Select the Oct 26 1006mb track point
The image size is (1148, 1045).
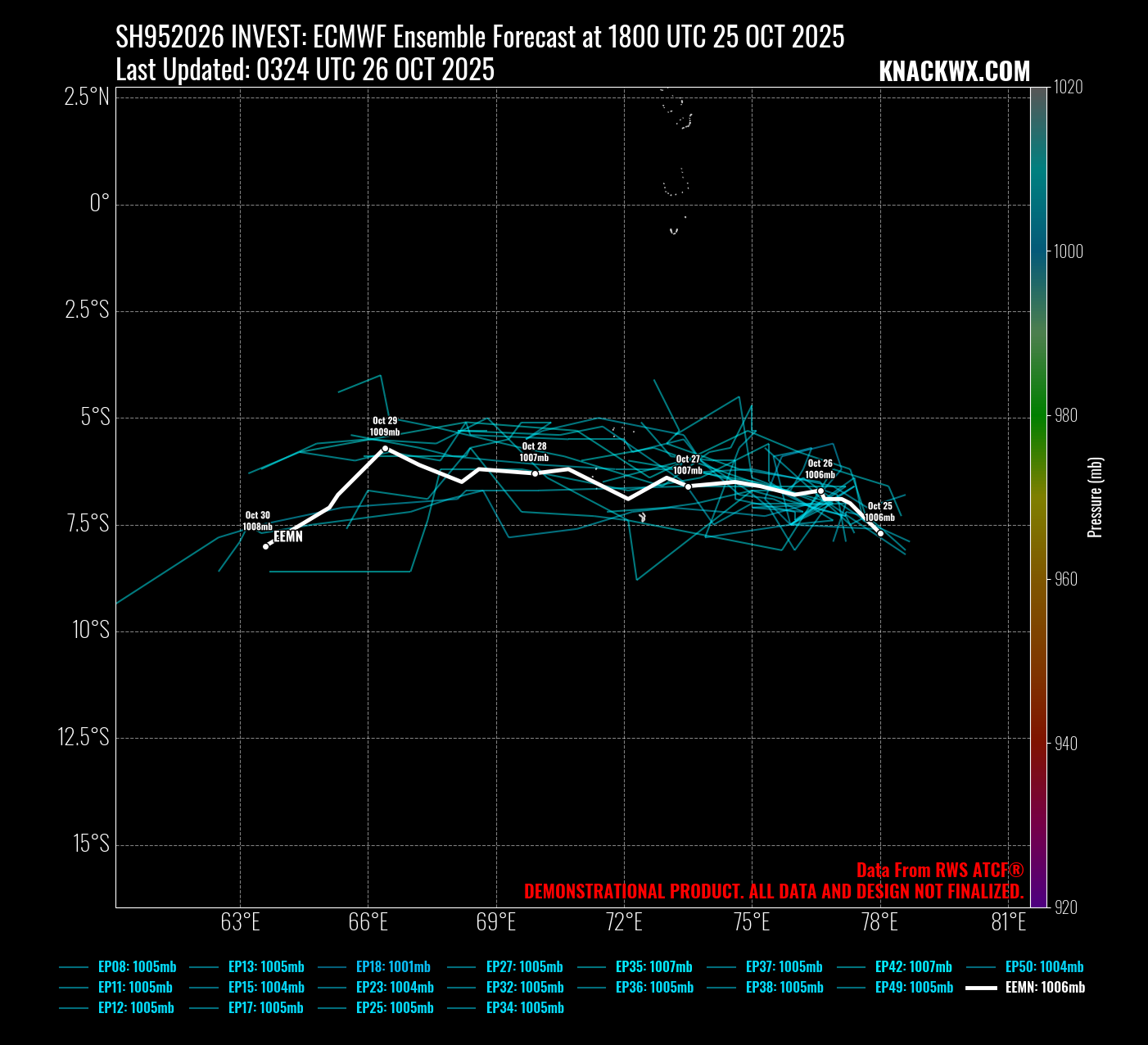coord(820,491)
